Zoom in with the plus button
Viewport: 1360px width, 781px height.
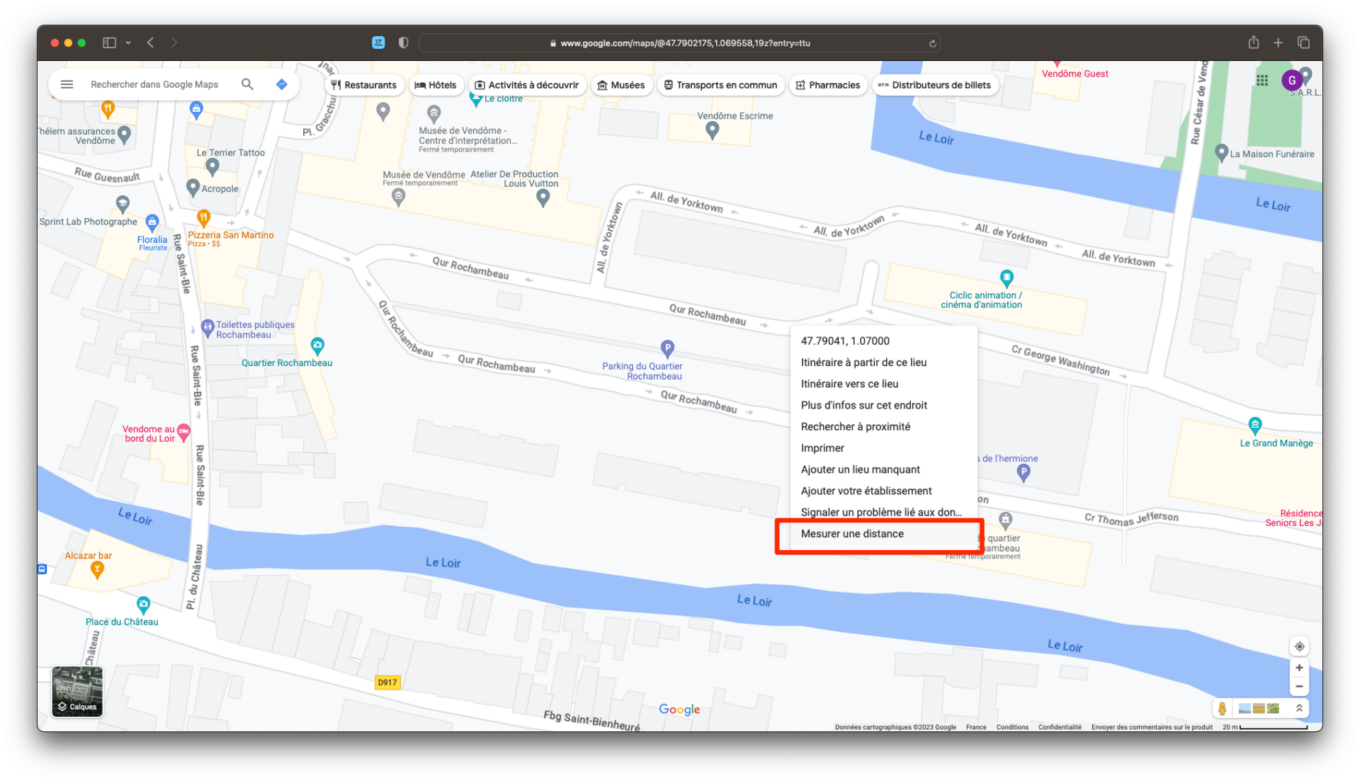pos(1299,668)
